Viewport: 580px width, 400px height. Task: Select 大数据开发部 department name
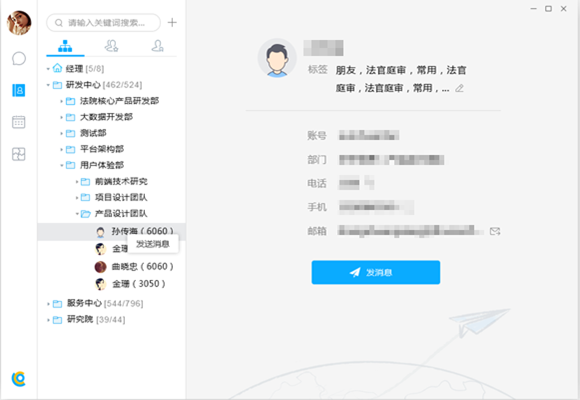coord(107,117)
